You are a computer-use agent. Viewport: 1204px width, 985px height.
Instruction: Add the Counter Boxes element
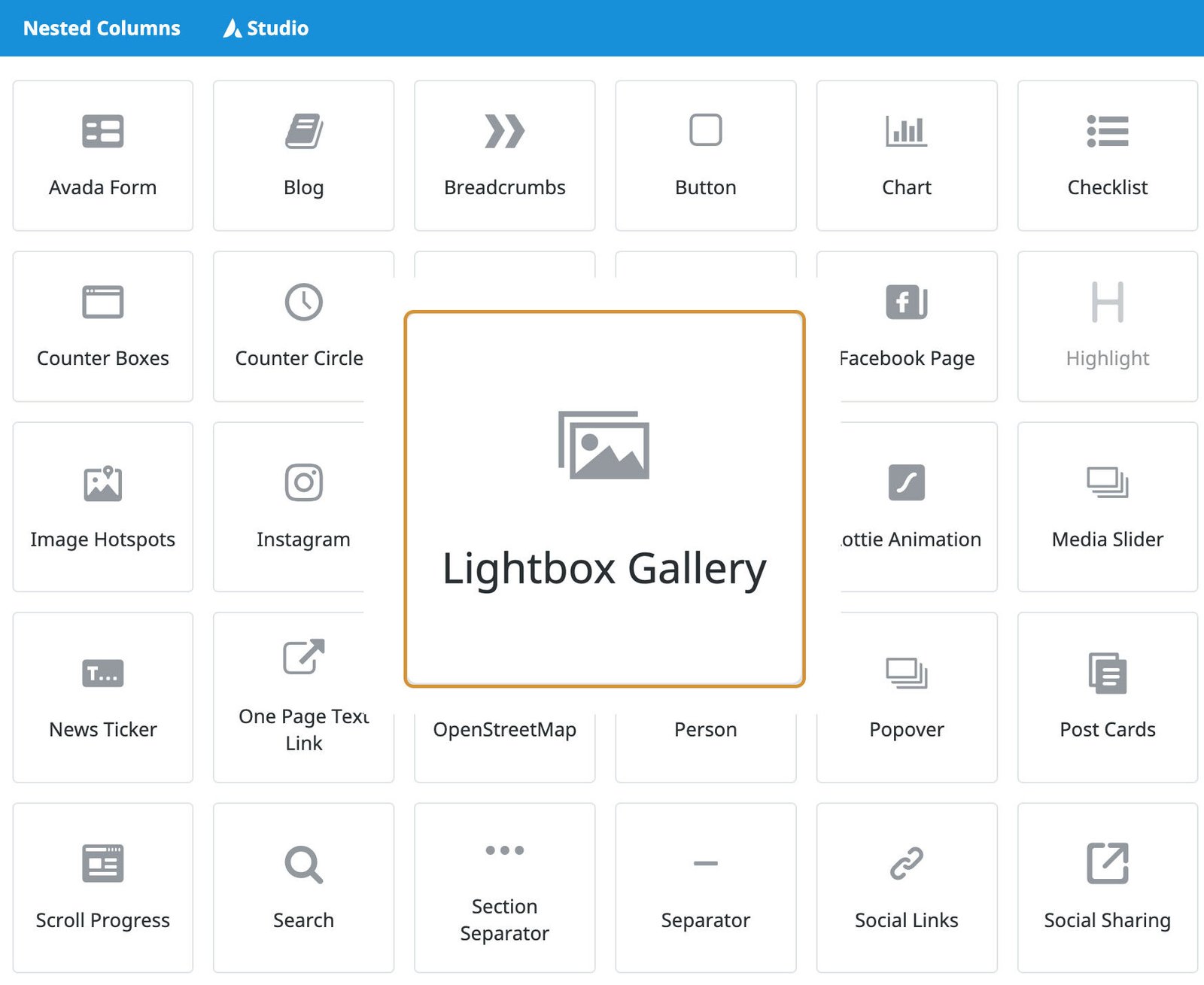coord(103,325)
